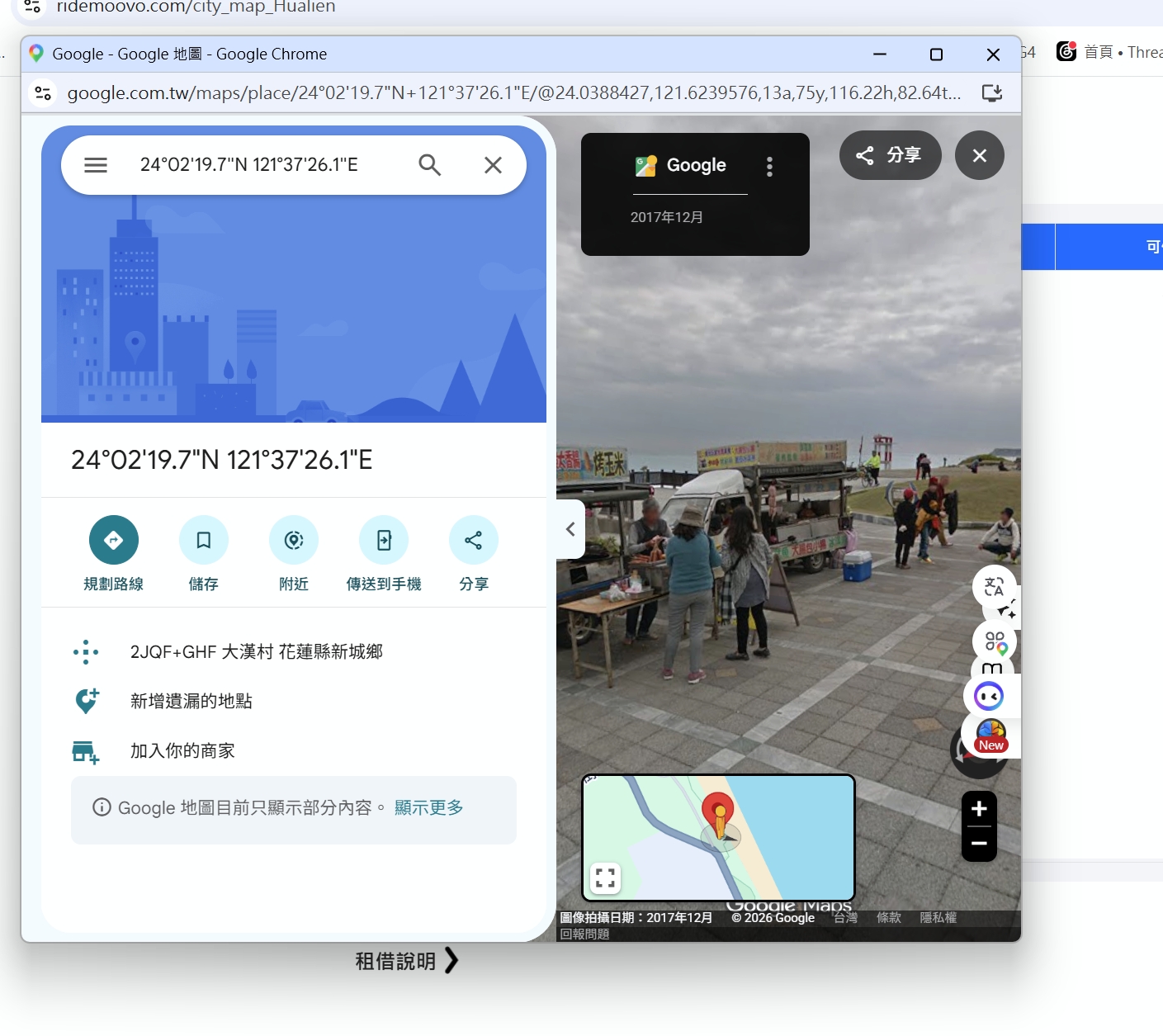Click the 附近 nearby icon
Viewport: 1163px width, 1036px height.
point(294,540)
